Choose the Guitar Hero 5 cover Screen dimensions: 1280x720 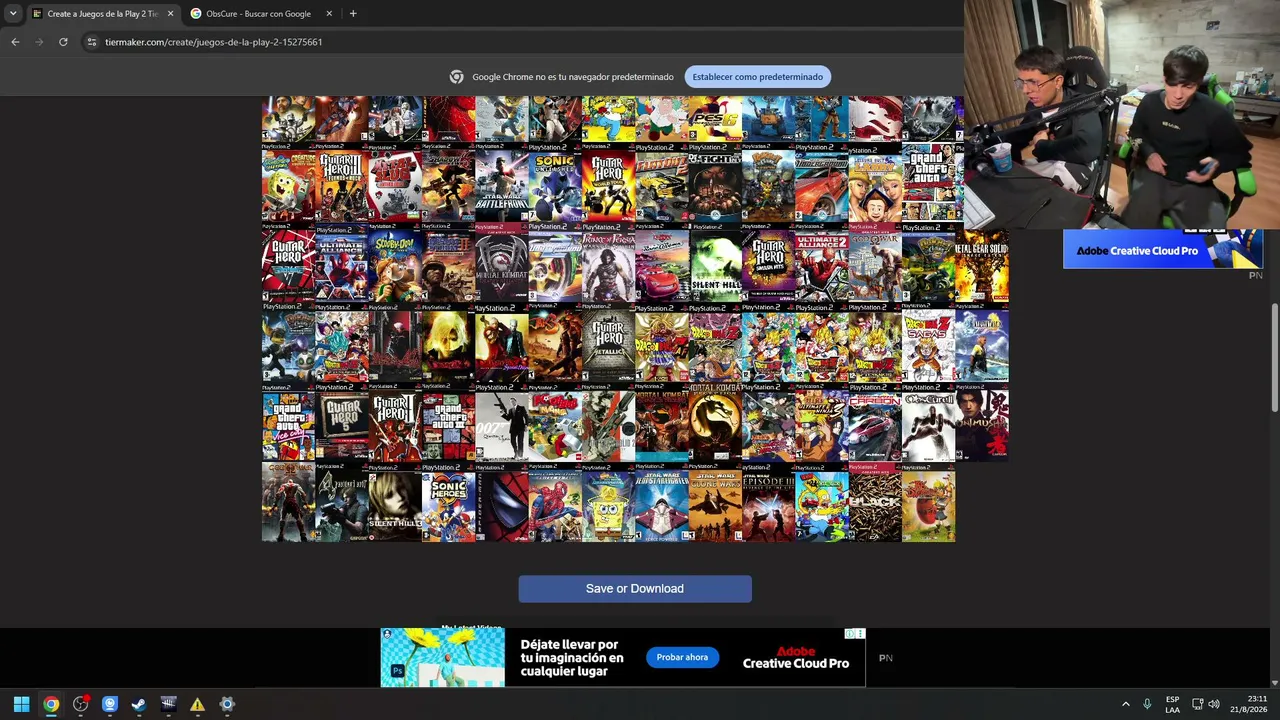point(342,424)
